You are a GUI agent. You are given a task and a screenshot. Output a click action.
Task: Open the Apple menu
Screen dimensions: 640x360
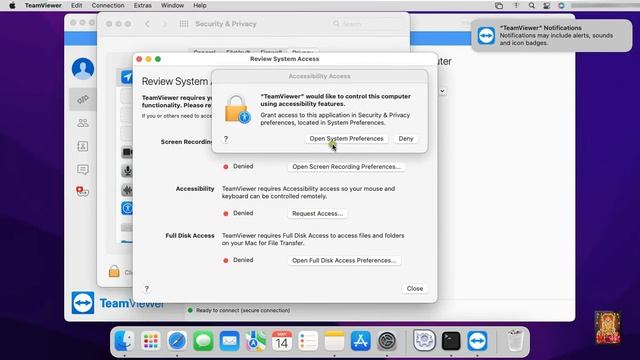tap(12, 5)
